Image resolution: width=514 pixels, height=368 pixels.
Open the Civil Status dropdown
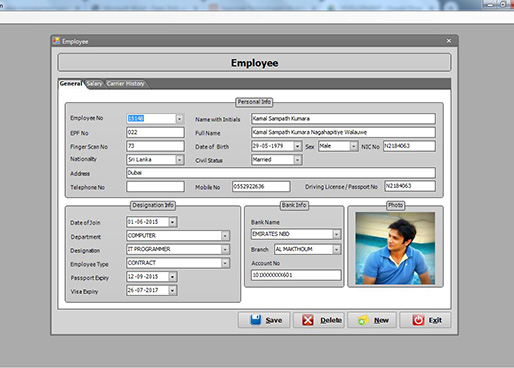coord(297,160)
